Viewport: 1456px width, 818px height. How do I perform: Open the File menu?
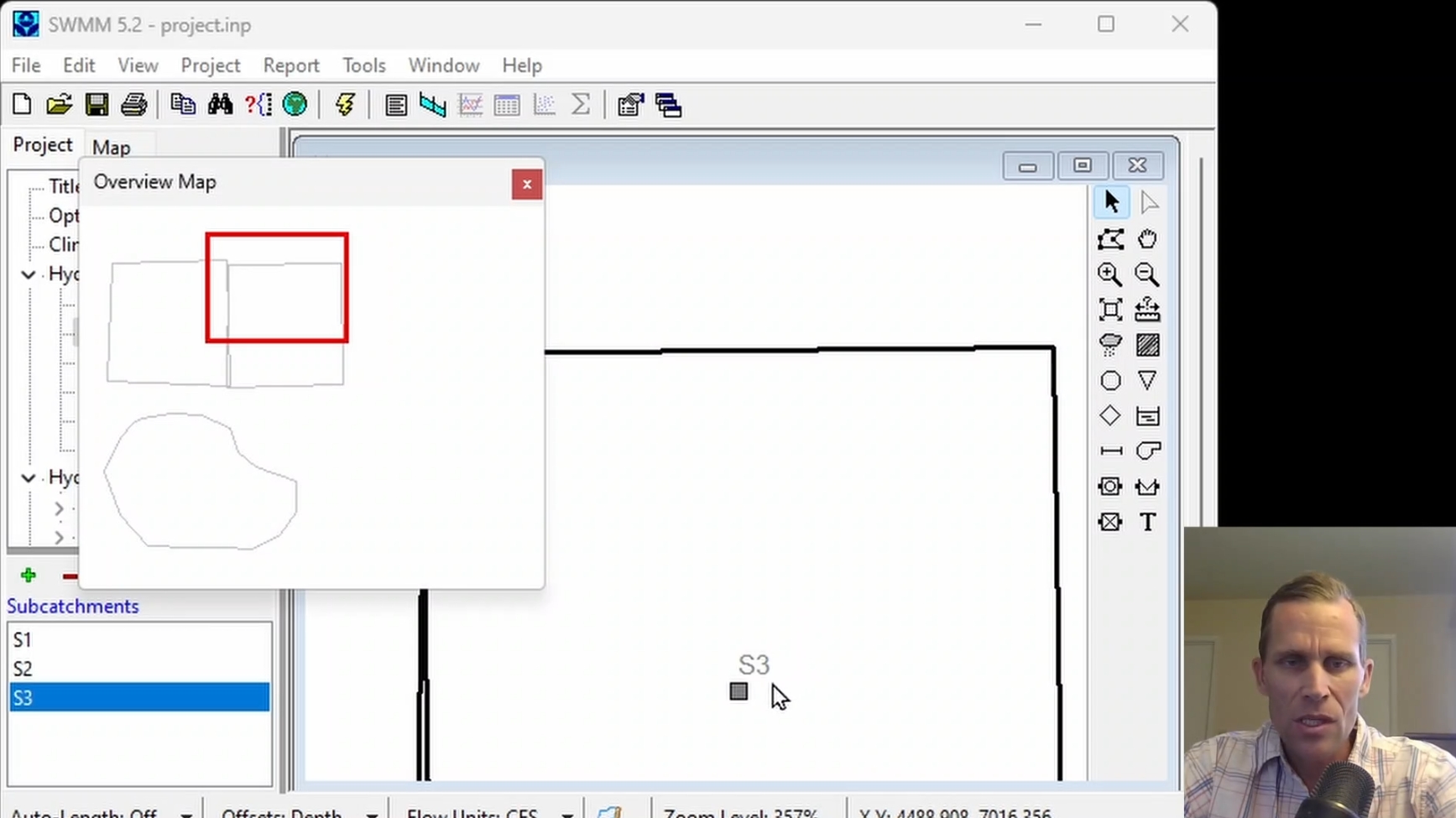point(26,65)
